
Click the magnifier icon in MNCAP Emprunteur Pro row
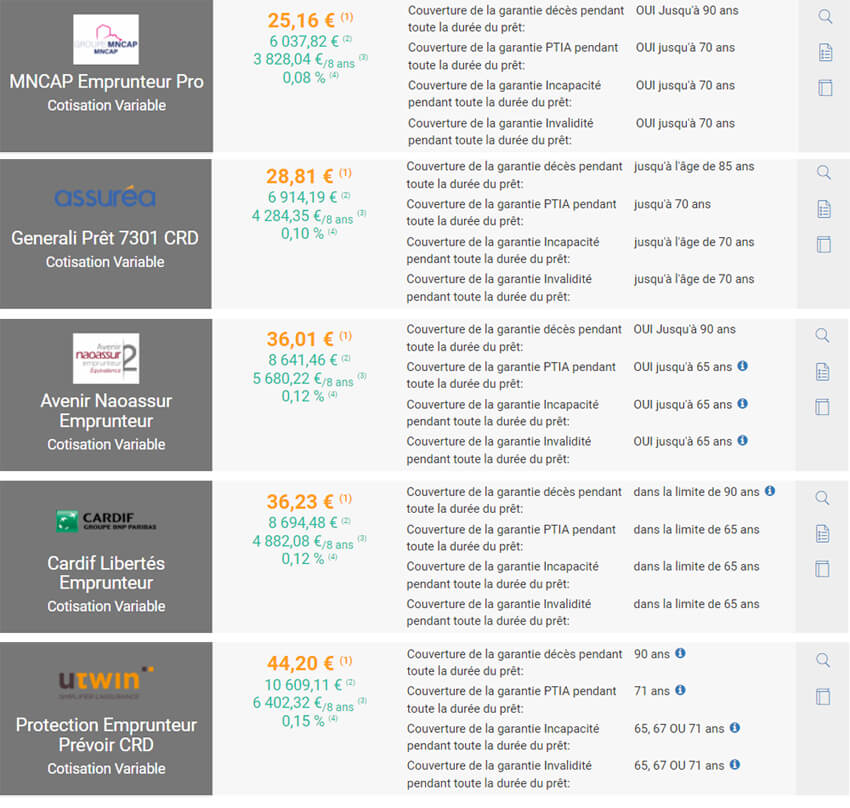825,16
